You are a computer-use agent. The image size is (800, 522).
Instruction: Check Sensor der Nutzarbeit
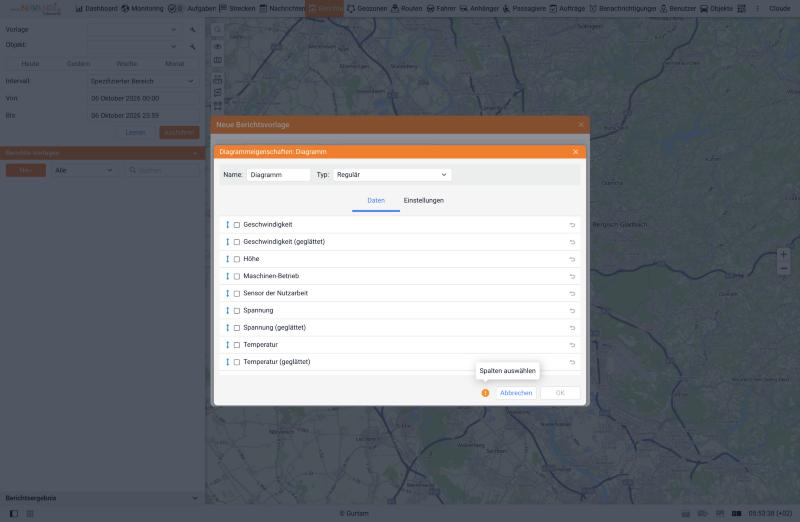click(237, 293)
